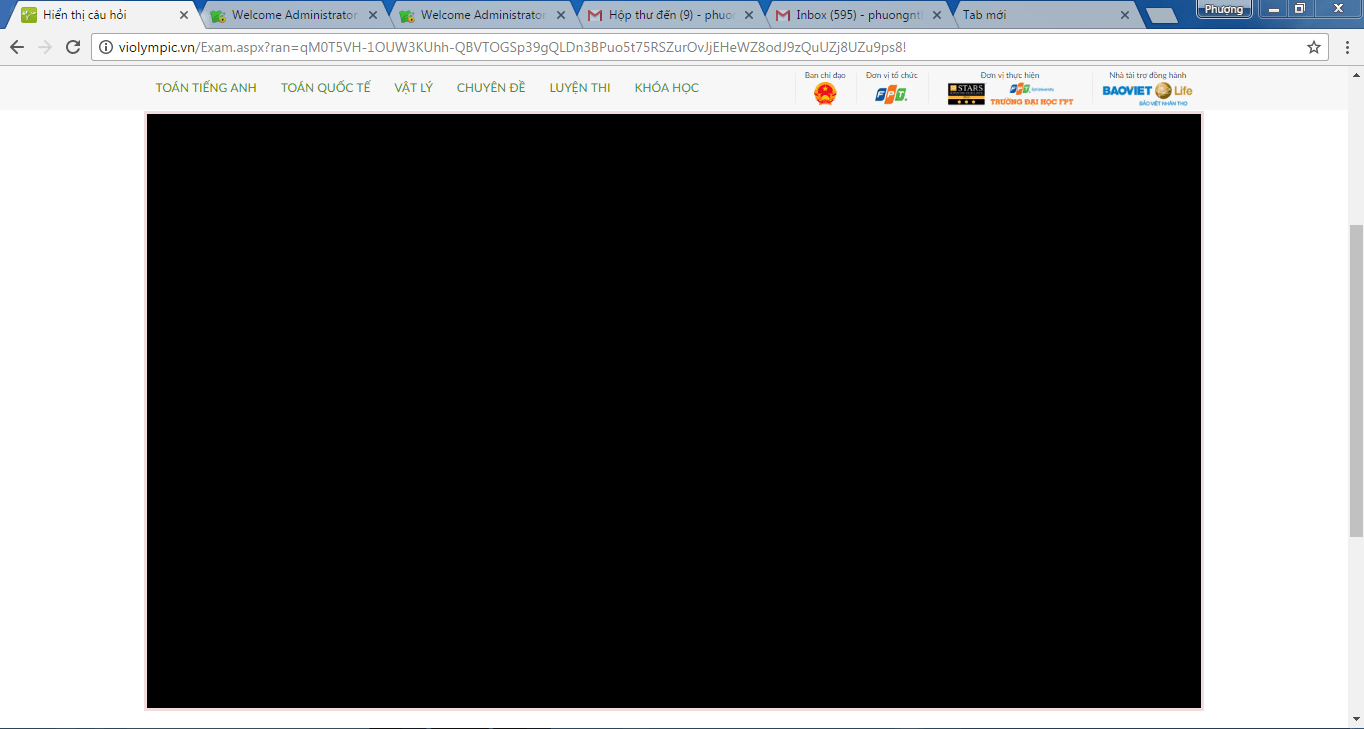This screenshot has width=1364, height=729.
Task: Click the Vietnam national emblem logo
Action: 825,94
